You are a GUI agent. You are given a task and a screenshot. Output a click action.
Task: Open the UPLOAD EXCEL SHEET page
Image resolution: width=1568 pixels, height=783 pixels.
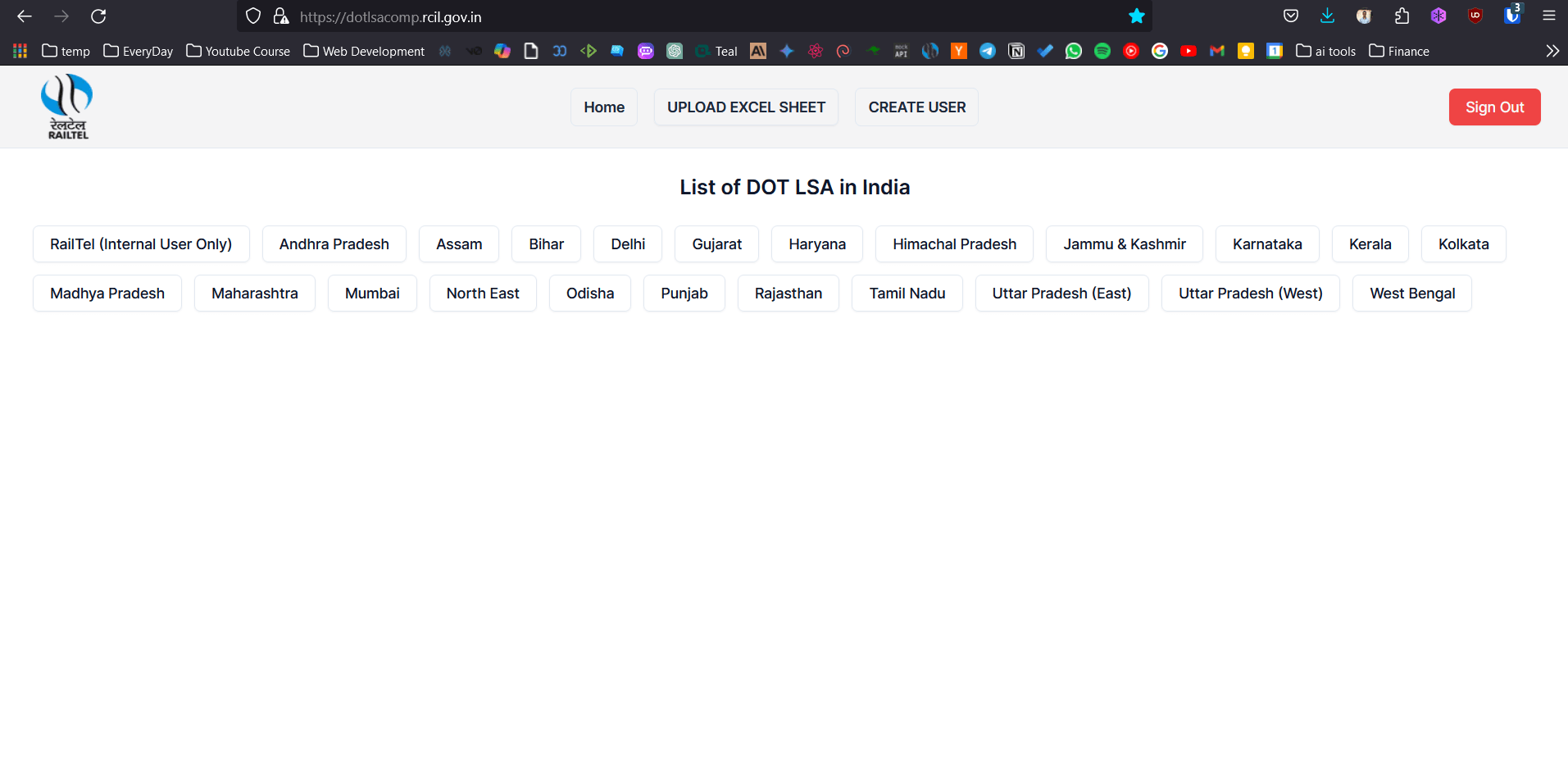pyautogui.click(x=746, y=107)
